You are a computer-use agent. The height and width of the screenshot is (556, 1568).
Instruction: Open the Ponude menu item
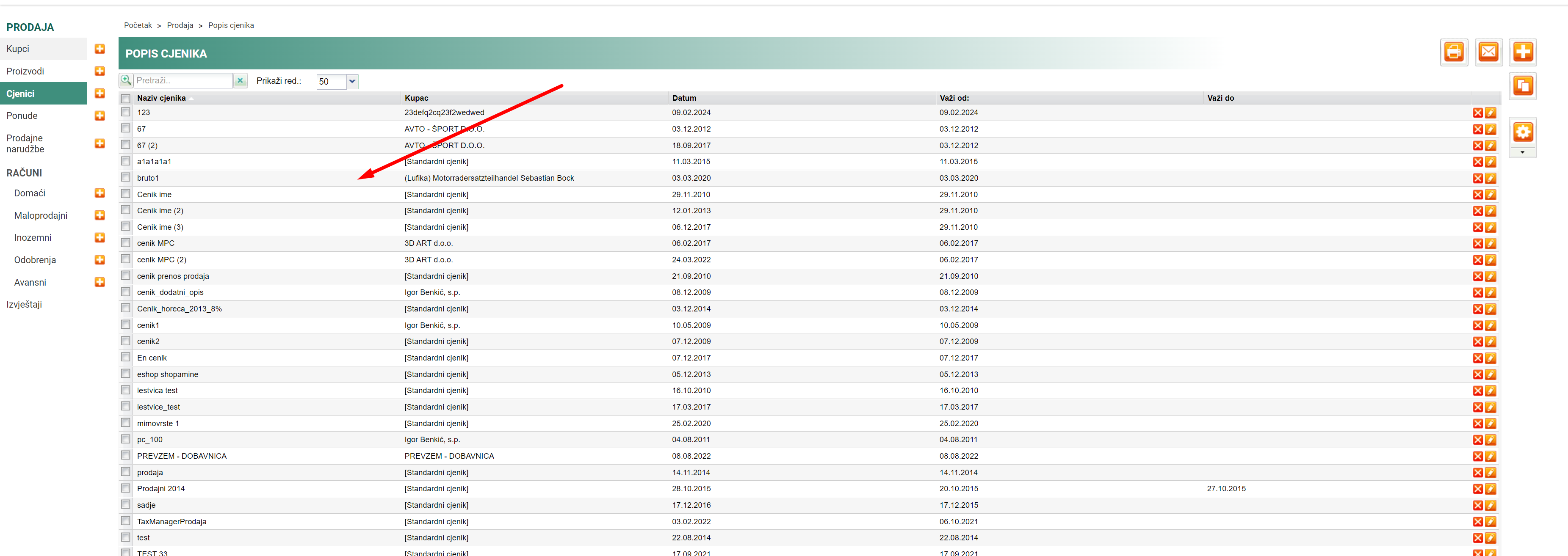coord(22,116)
